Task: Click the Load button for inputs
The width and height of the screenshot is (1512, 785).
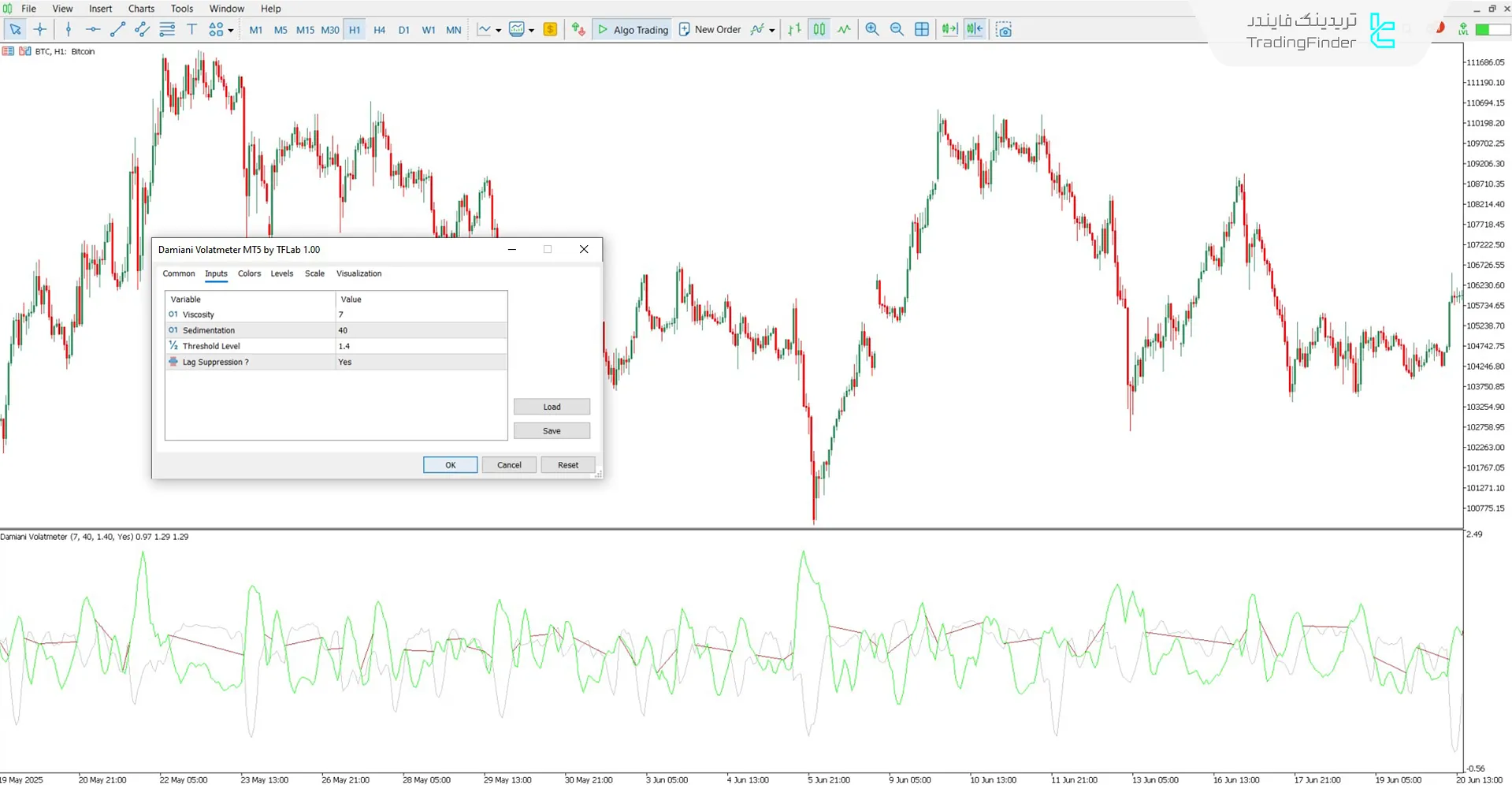Action: coord(552,407)
